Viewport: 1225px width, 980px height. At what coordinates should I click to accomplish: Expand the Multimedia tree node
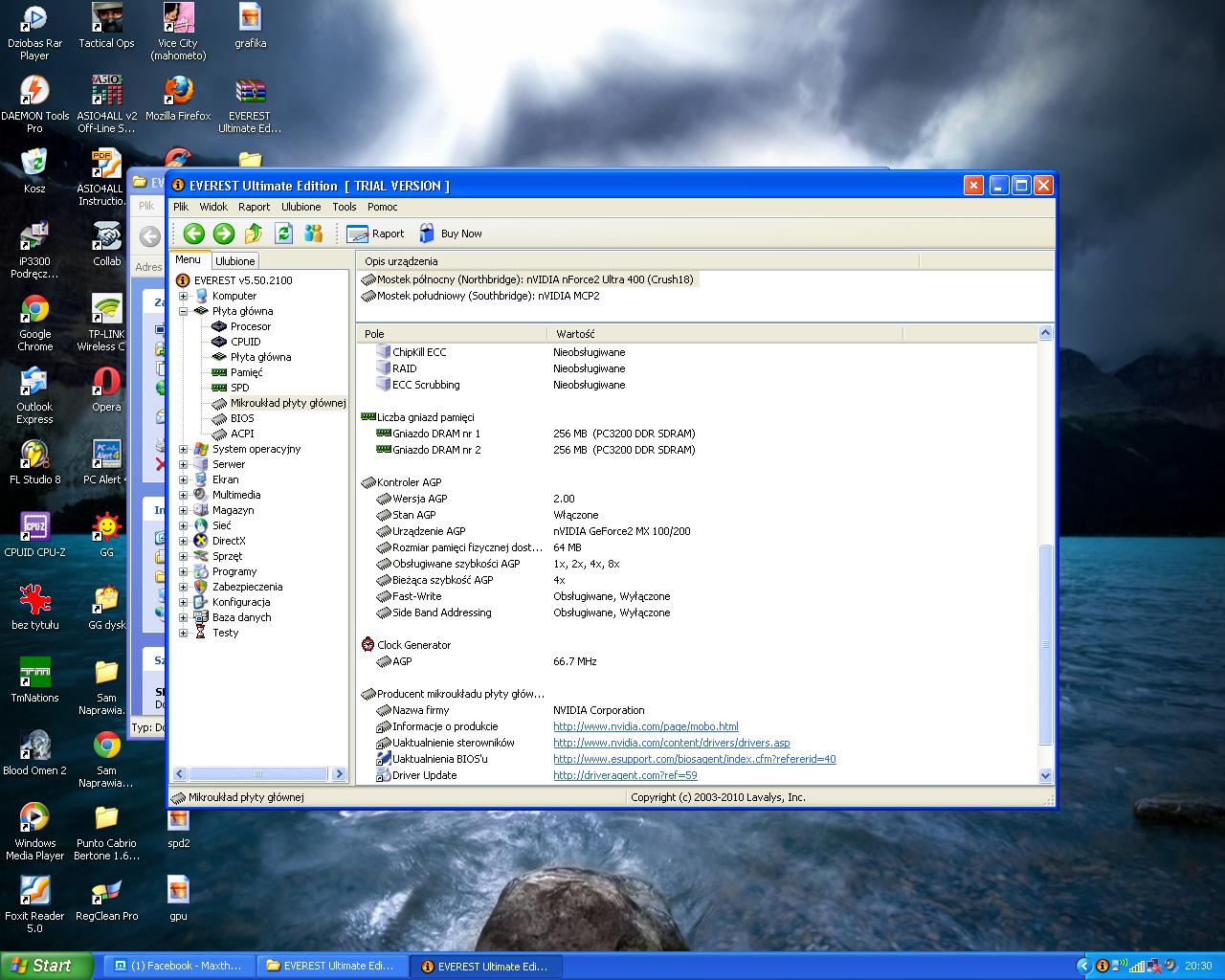pos(183,495)
